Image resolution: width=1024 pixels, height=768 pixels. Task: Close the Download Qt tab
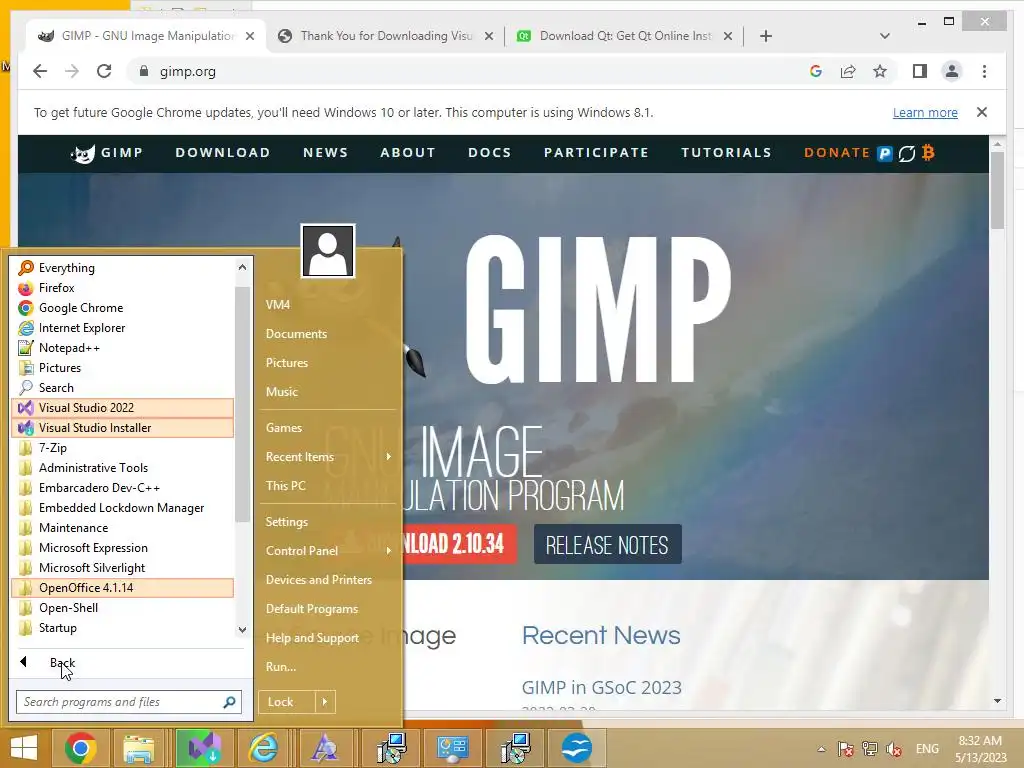(x=728, y=36)
